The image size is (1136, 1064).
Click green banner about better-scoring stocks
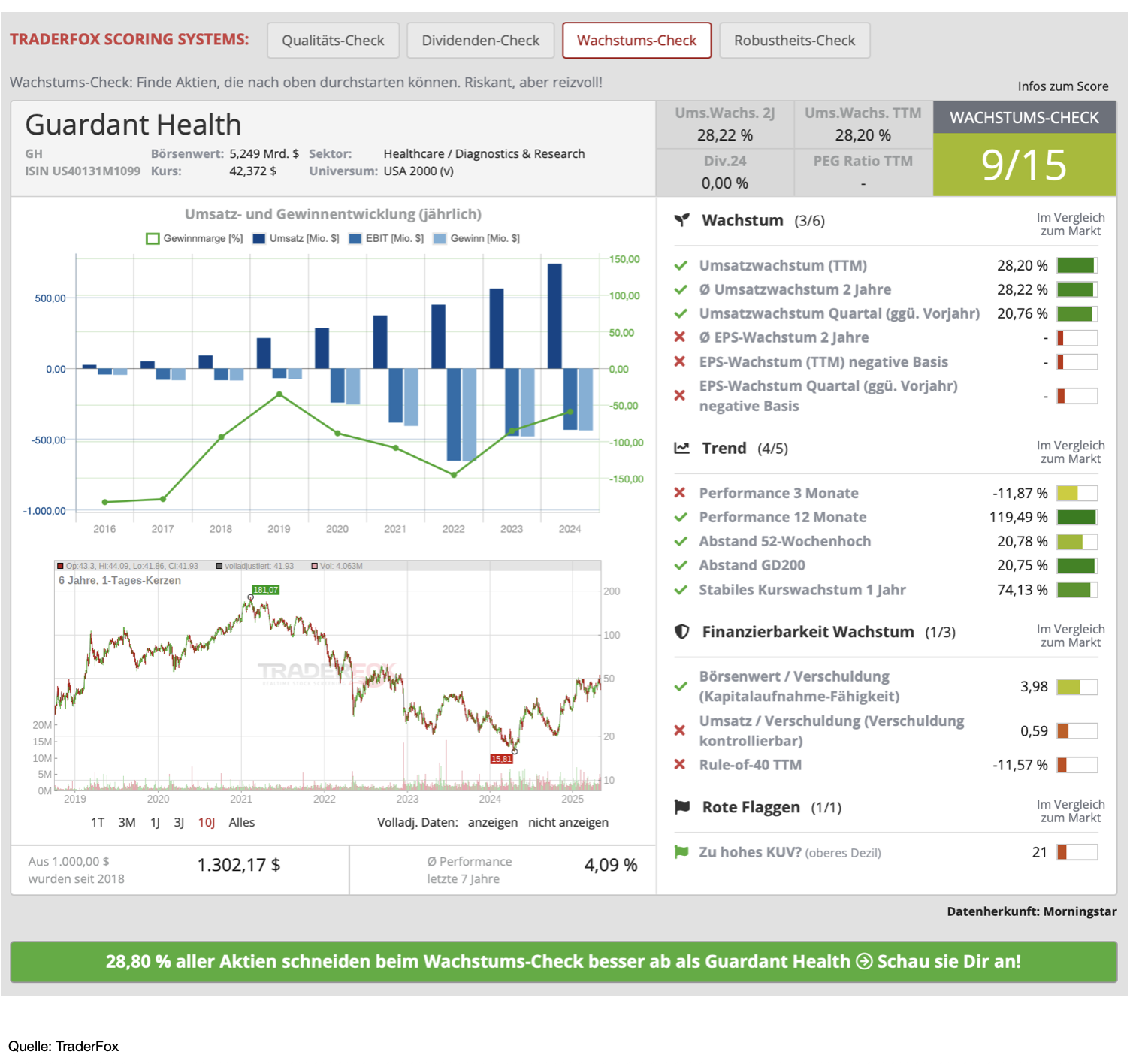563,962
